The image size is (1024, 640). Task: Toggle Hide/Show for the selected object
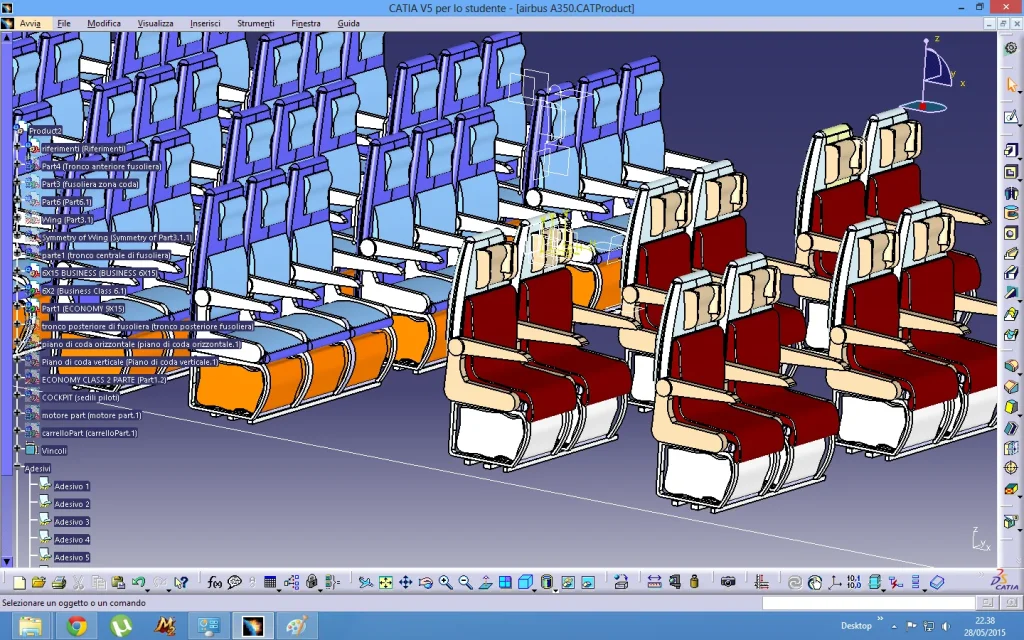coord(568,583)
